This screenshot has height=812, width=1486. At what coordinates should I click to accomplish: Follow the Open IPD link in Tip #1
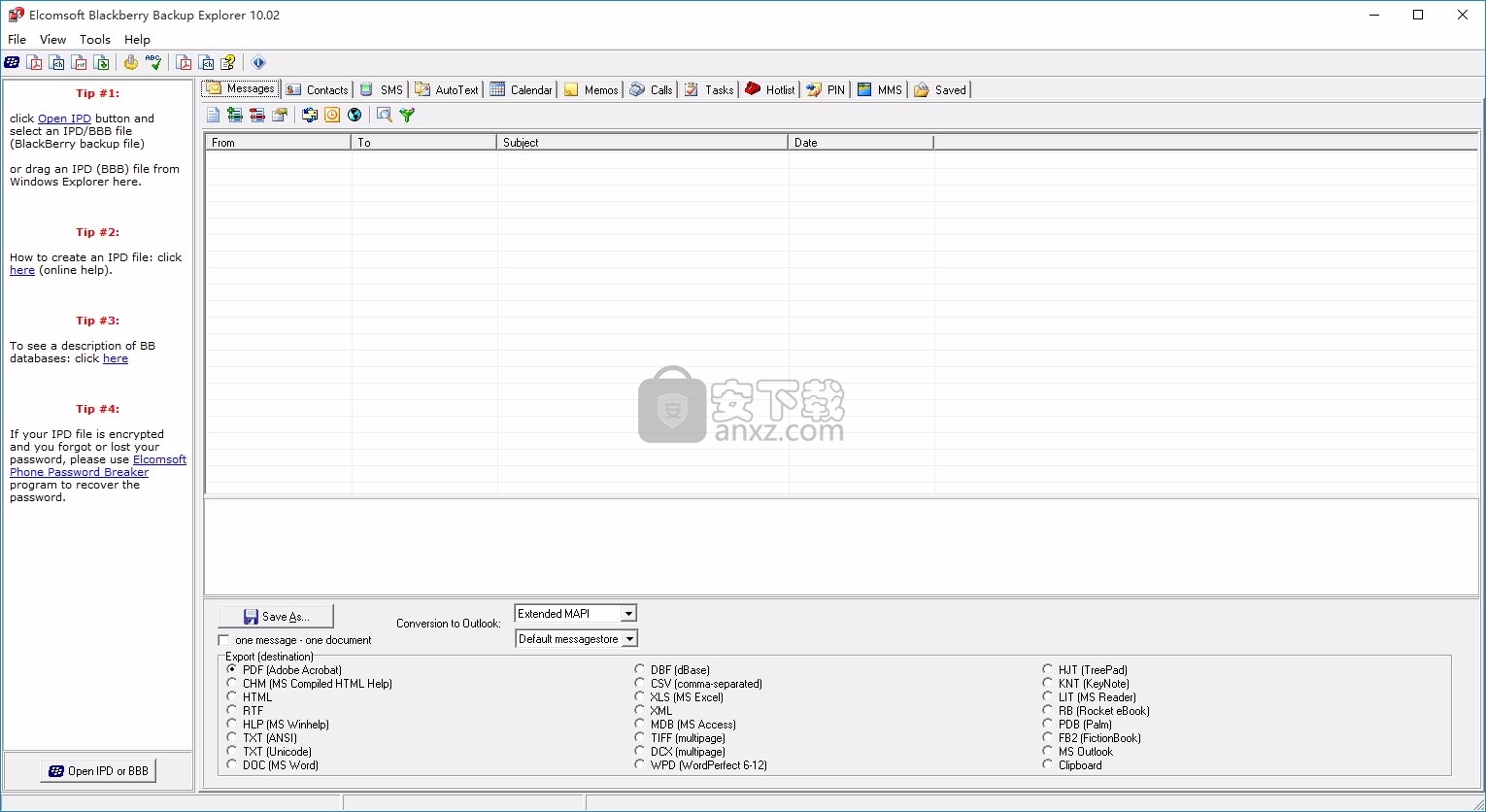click(x=64, y=118)
